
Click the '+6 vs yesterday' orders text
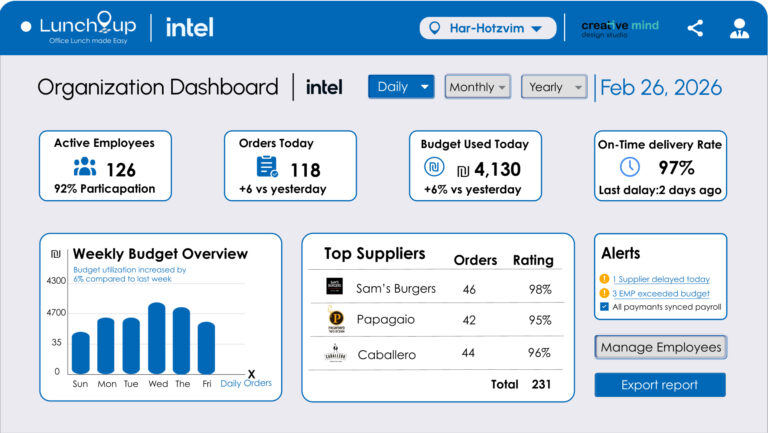pyautogui.click(x=283, y=189)
